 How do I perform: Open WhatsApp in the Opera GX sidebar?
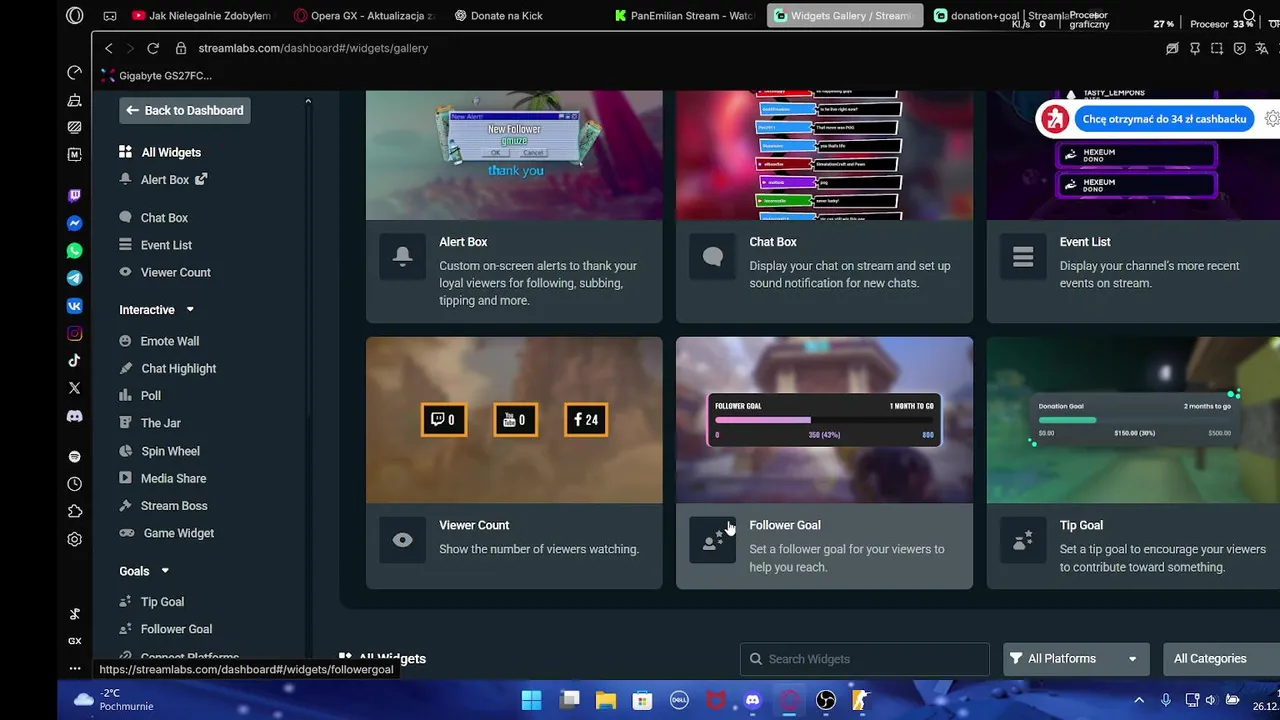(75, 251)
